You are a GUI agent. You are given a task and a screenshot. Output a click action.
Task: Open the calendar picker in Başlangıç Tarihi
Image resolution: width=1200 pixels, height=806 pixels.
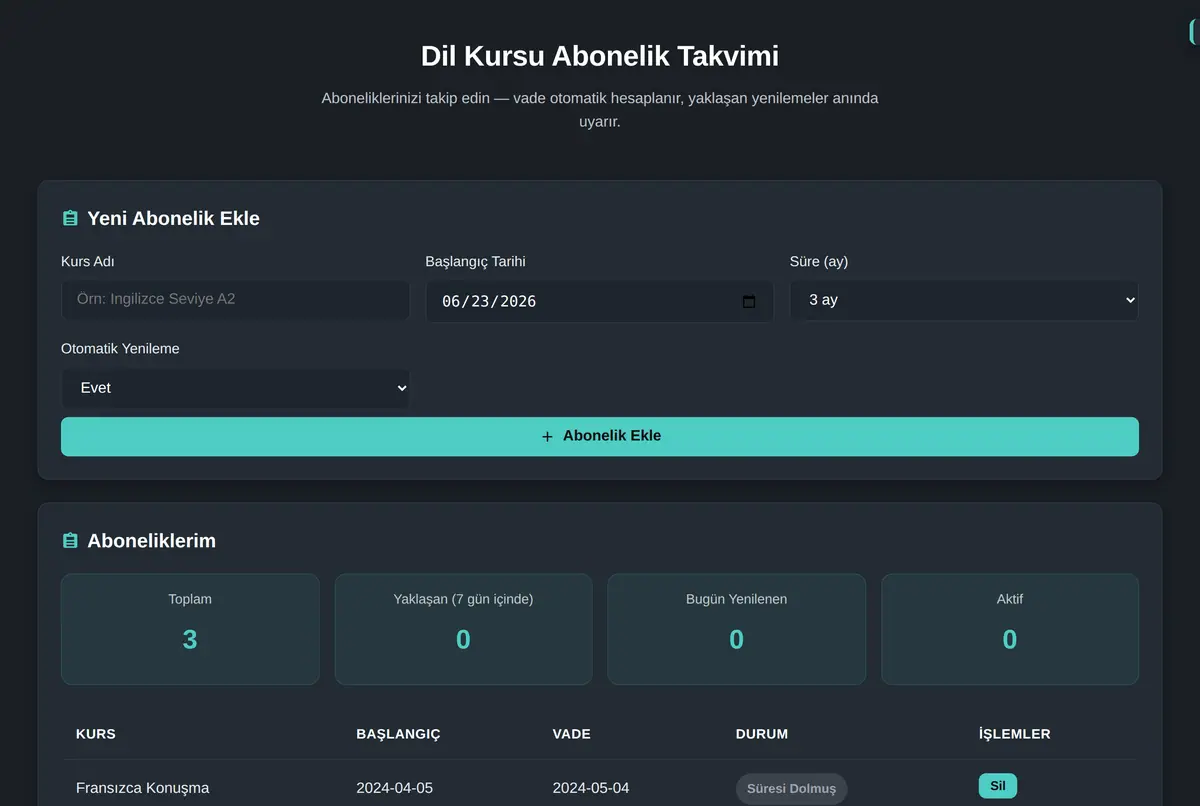tap(749, 301)
